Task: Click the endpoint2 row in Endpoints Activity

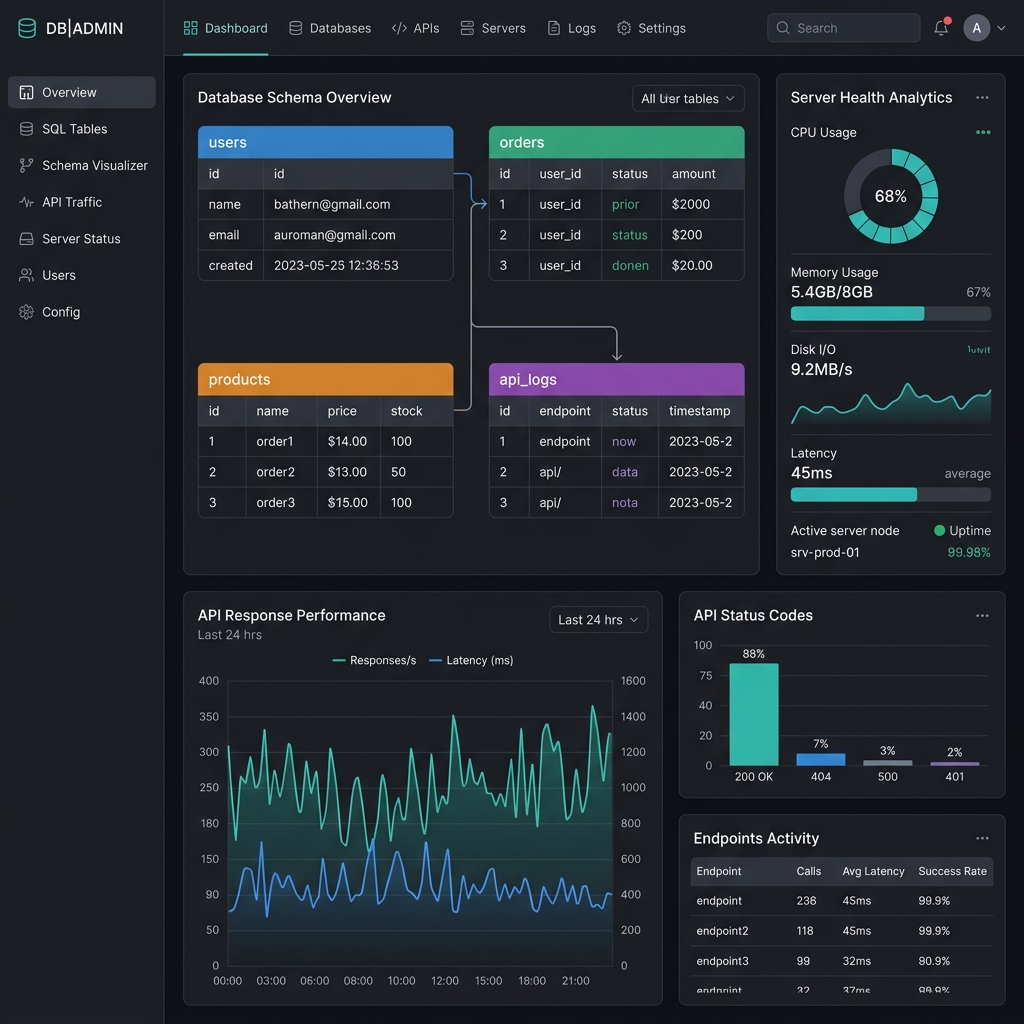Action: pyautogui.click(x=842, y=931)
